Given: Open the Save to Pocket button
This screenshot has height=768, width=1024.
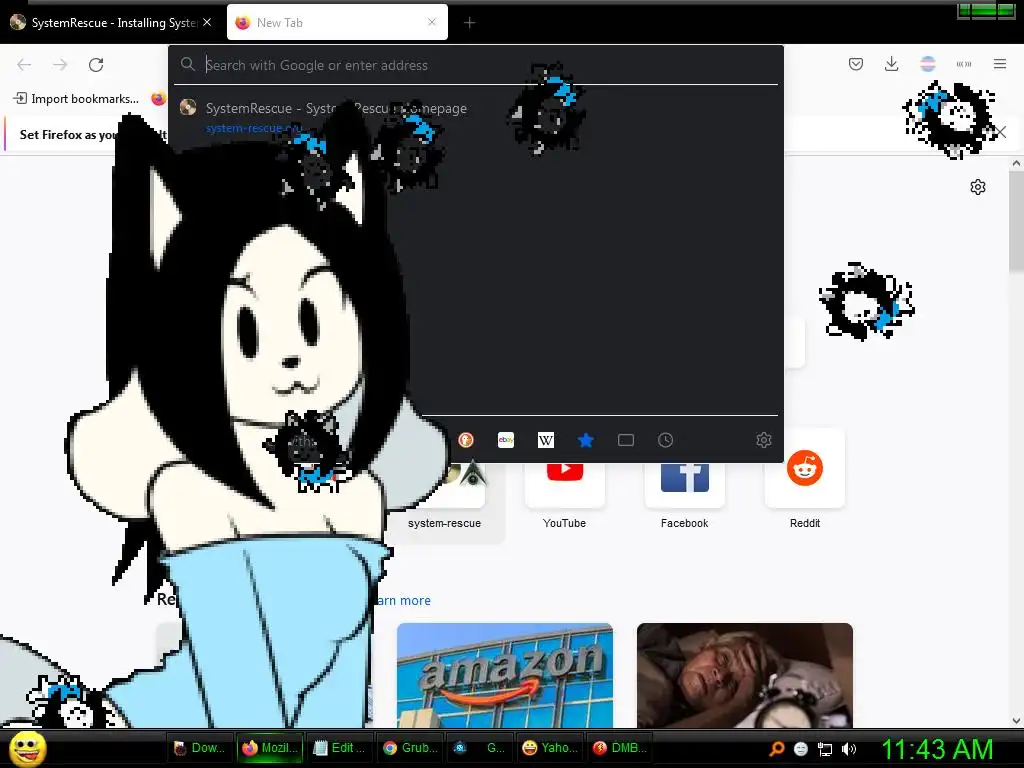Looking at the screenshot, I should tap(856, 64).
